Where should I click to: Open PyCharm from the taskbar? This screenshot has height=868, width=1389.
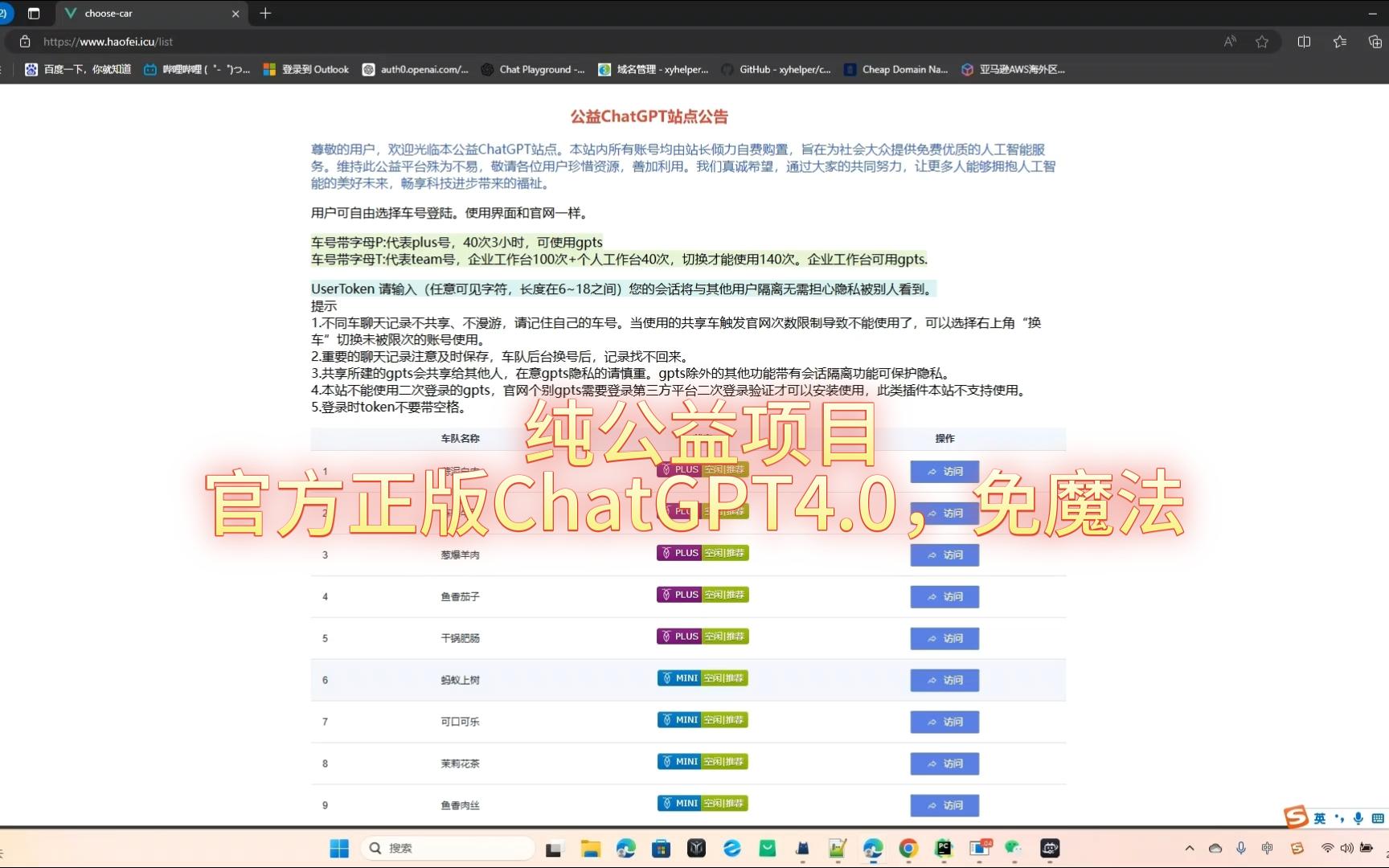(x=944, y=849)
